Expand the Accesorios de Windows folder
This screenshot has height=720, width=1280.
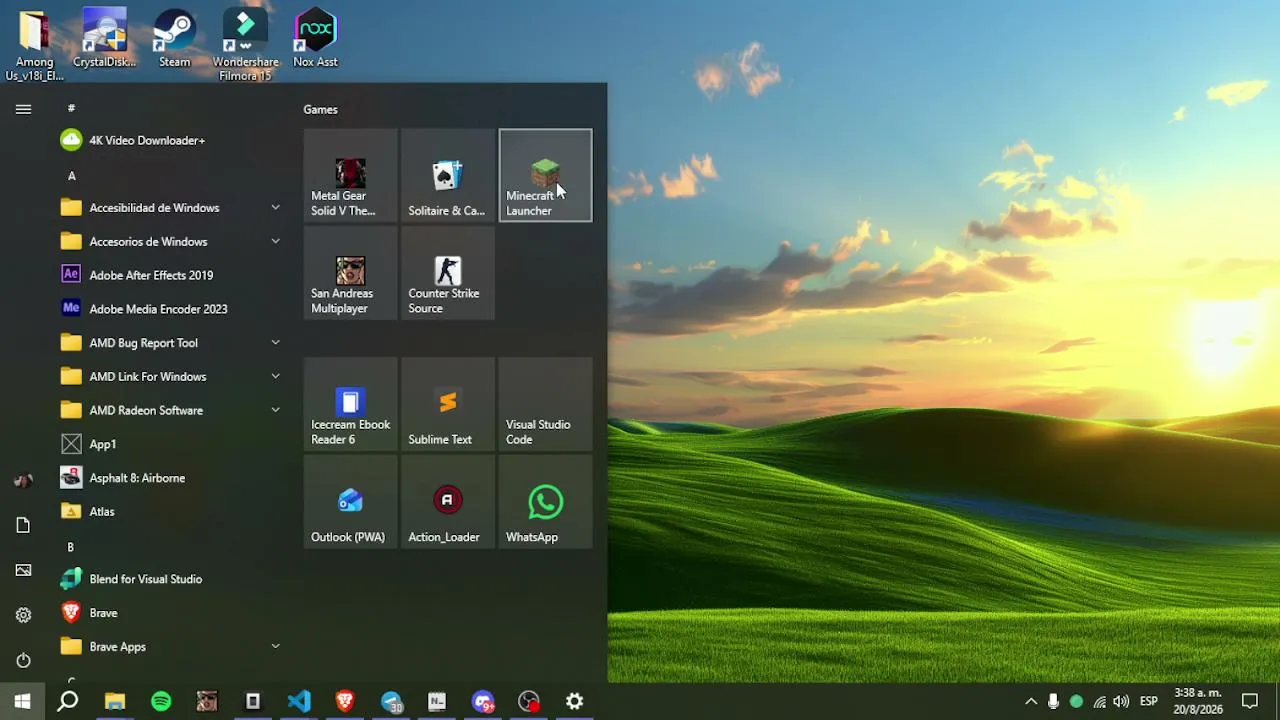171,242
